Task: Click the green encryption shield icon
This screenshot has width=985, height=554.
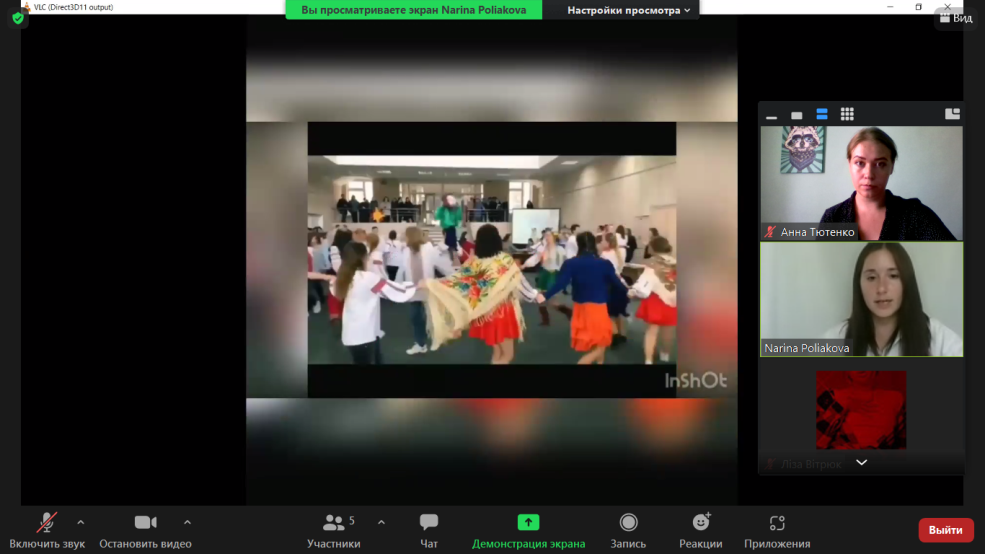Action: 18,18
